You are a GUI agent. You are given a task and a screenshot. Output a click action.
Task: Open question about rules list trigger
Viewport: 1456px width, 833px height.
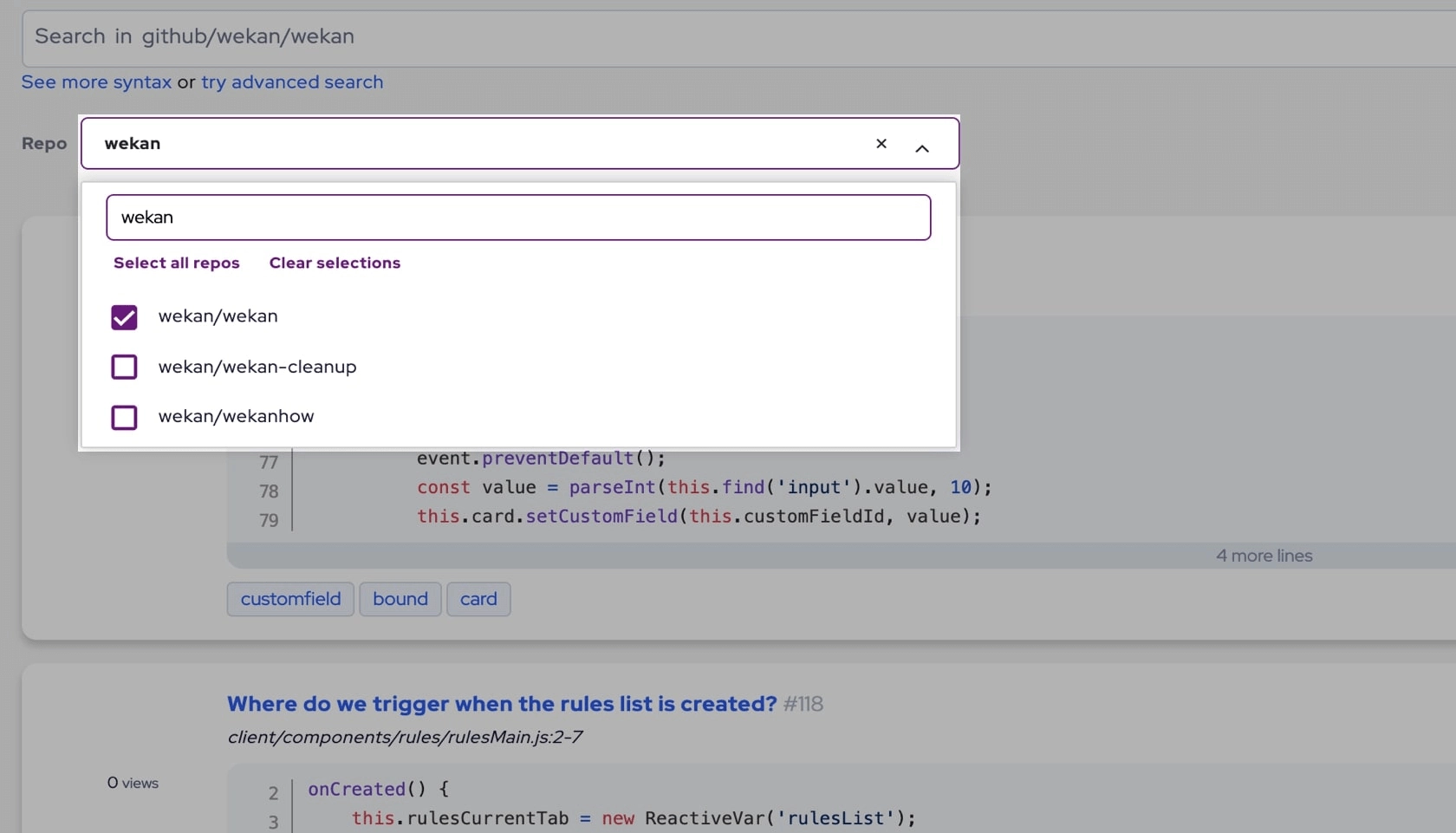coord(501,704)
